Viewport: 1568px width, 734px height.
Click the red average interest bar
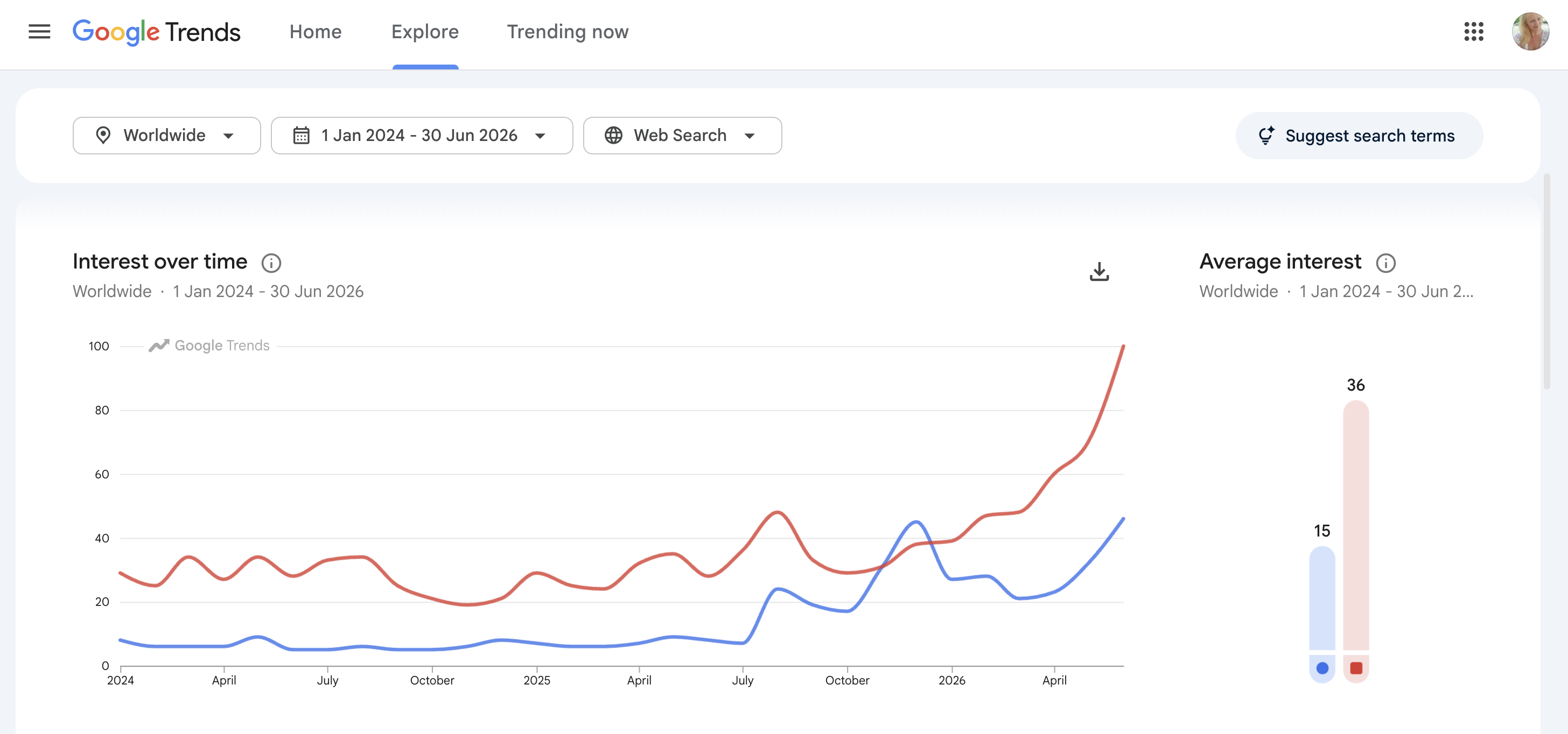click(x=1355, y=525)
